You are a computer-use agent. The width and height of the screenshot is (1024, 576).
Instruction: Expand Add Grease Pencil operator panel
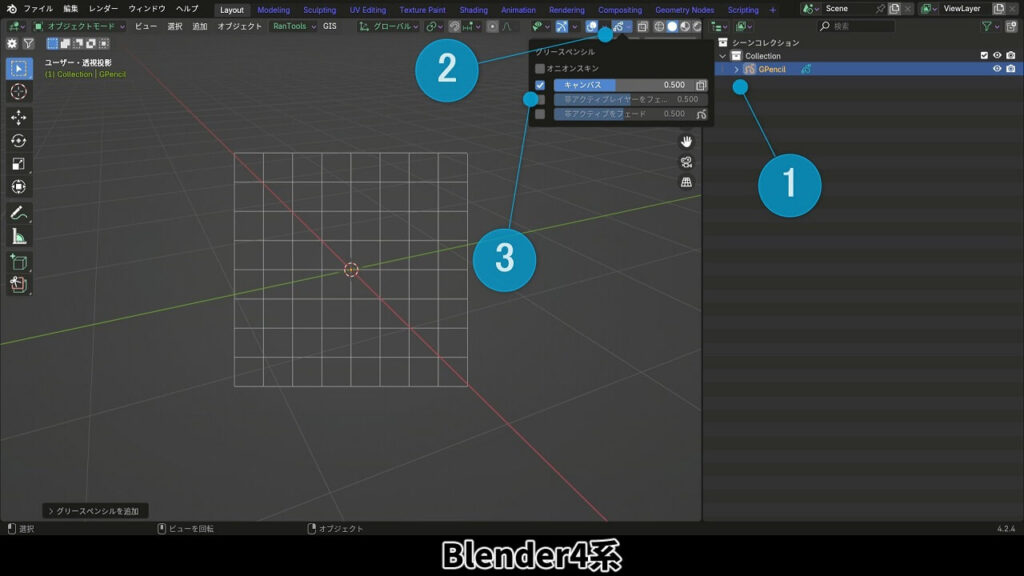(95, 511)
